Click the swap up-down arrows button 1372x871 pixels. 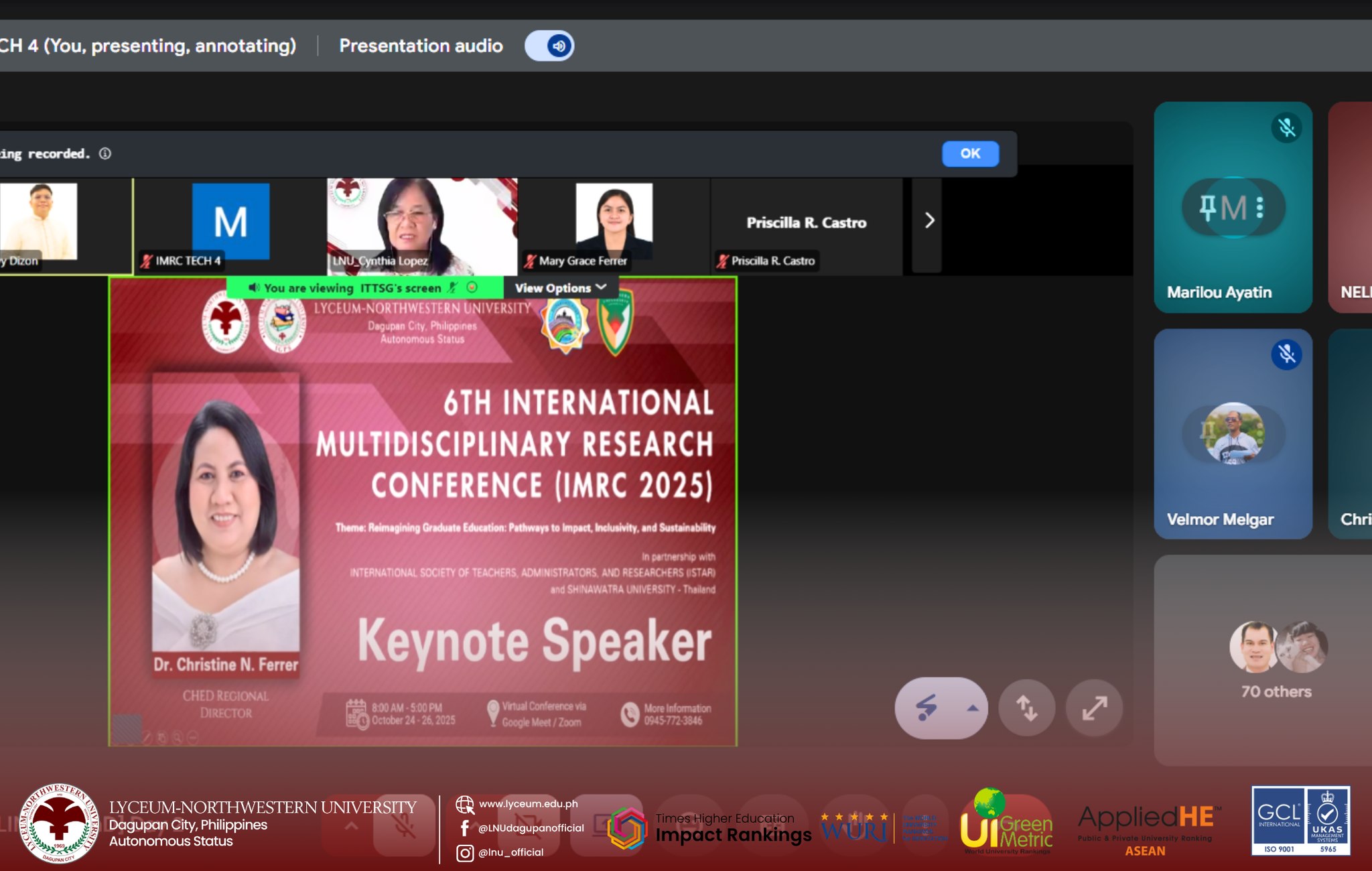1026,708
